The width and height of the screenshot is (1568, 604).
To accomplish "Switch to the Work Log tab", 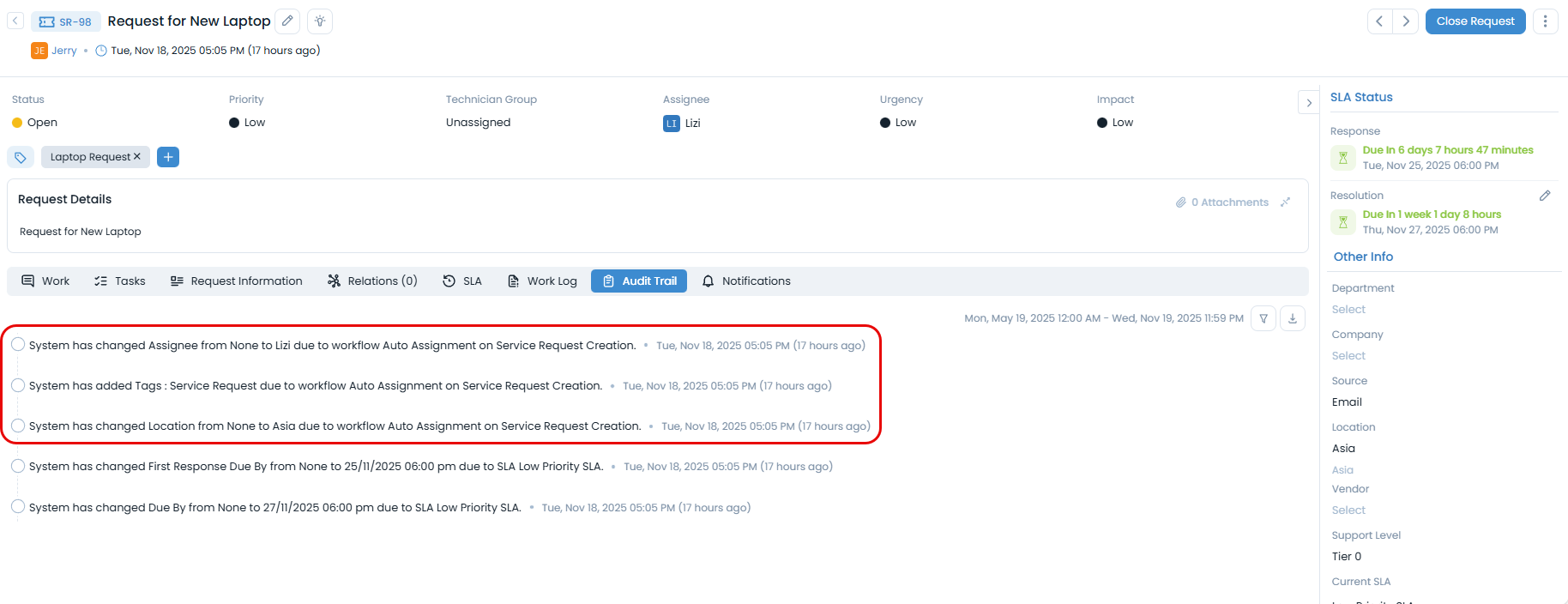I will [x=542, y=281].
